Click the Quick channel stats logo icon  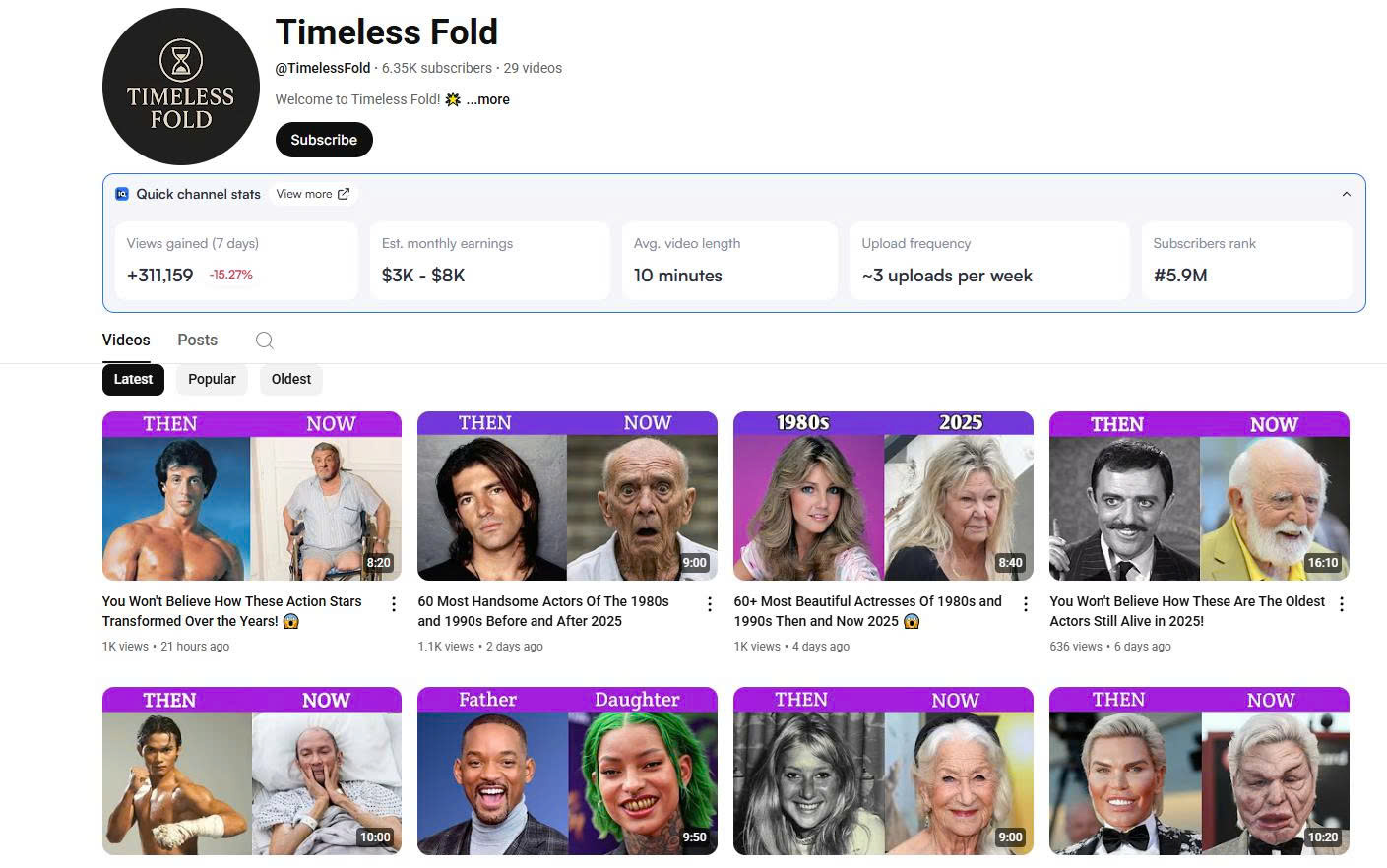point(122,194)
